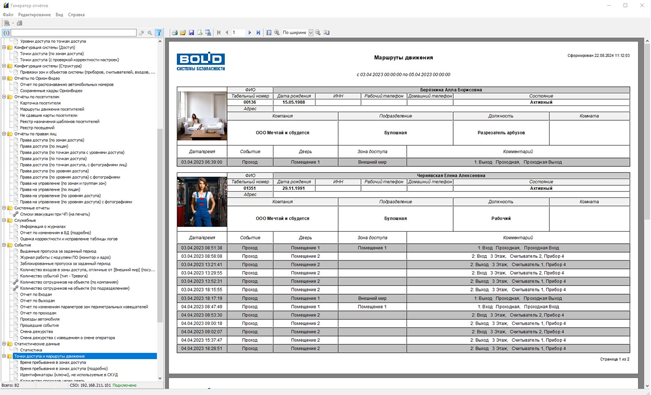Click the full page view icon
Viewport: 651px width, 395px height.
pyautogui.click(x=269, y=32)
